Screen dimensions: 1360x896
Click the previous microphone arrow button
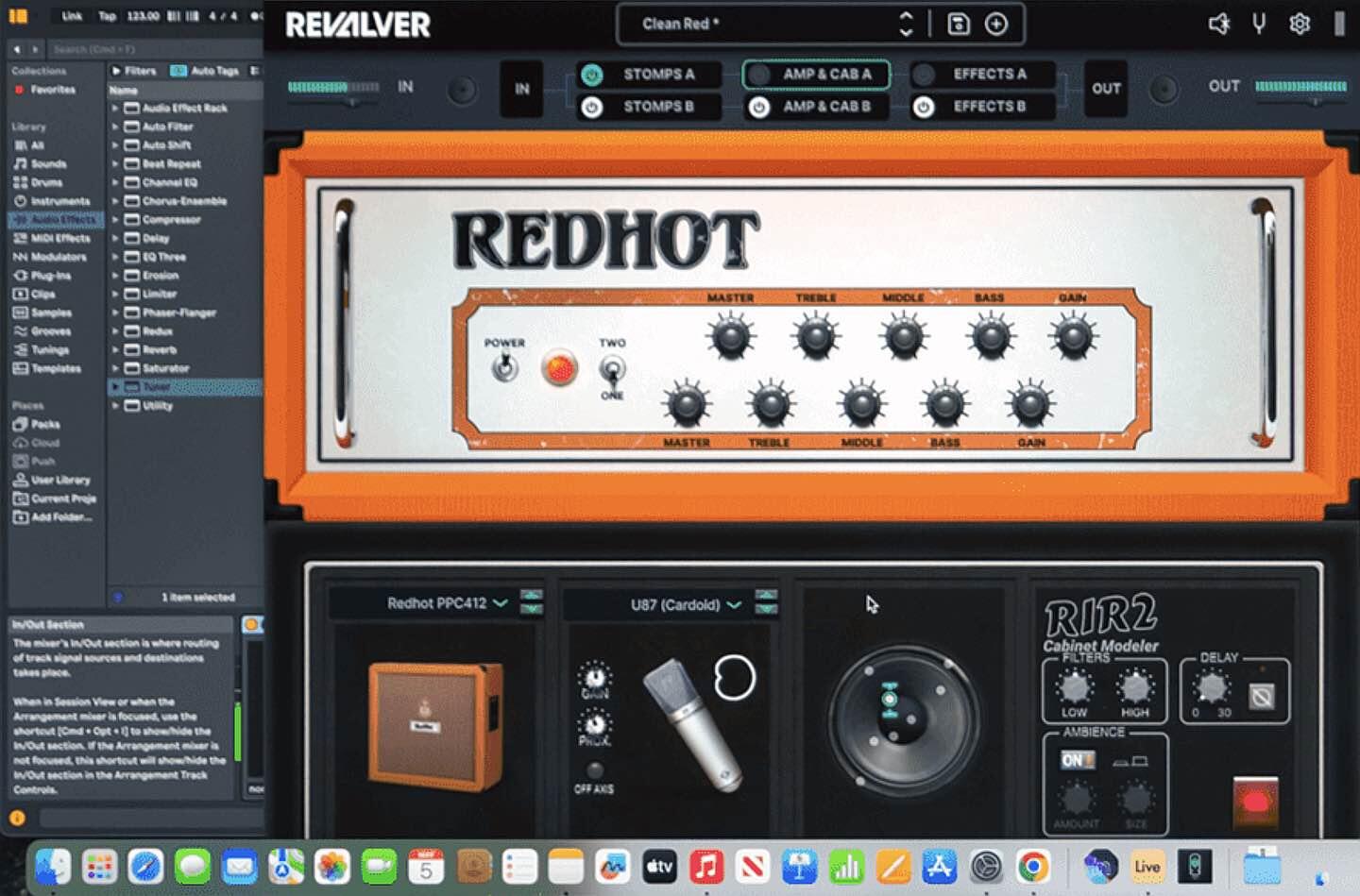766,595
